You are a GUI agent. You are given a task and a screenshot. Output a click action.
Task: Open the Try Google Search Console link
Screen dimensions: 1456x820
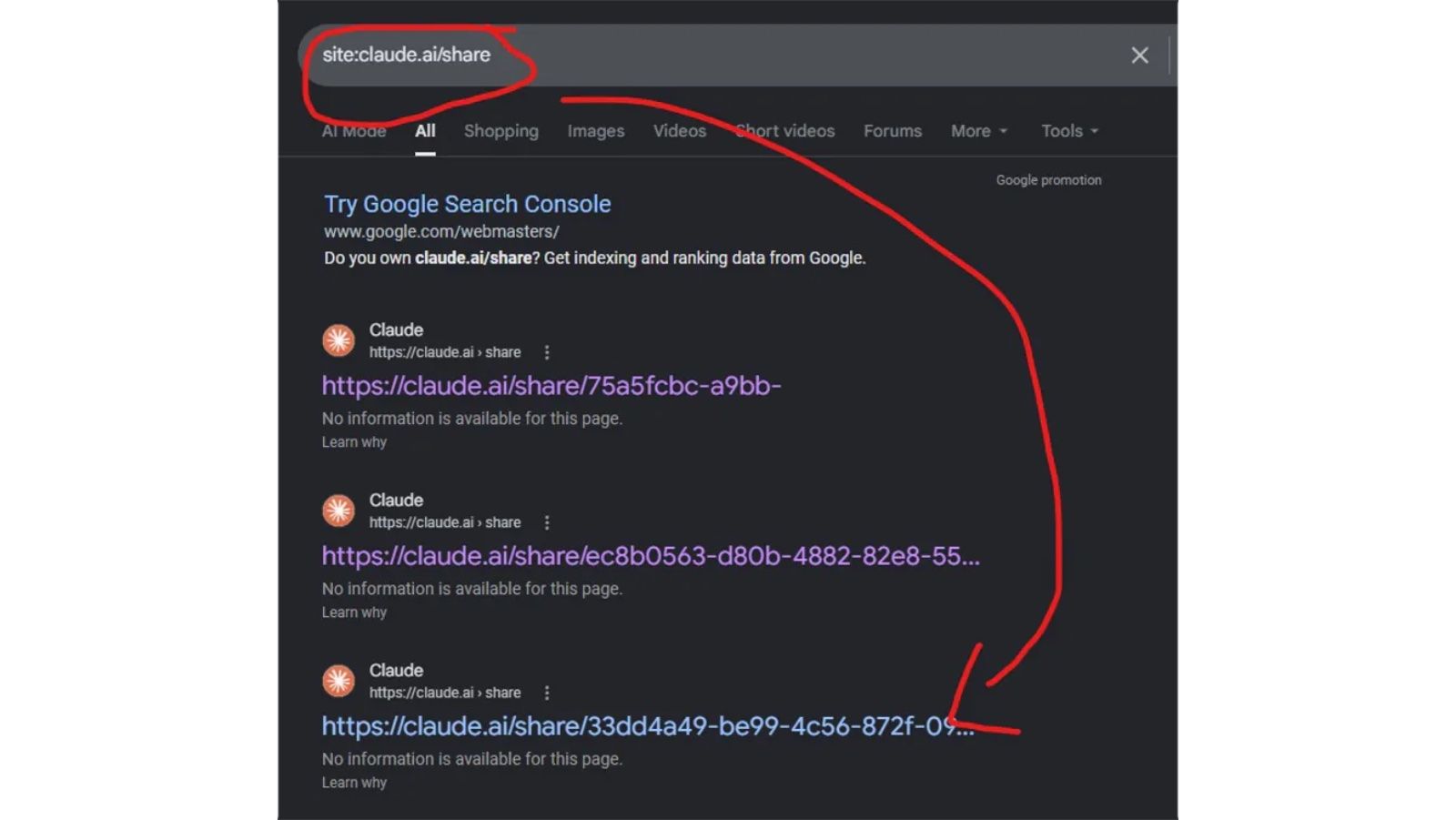point(468,204)
